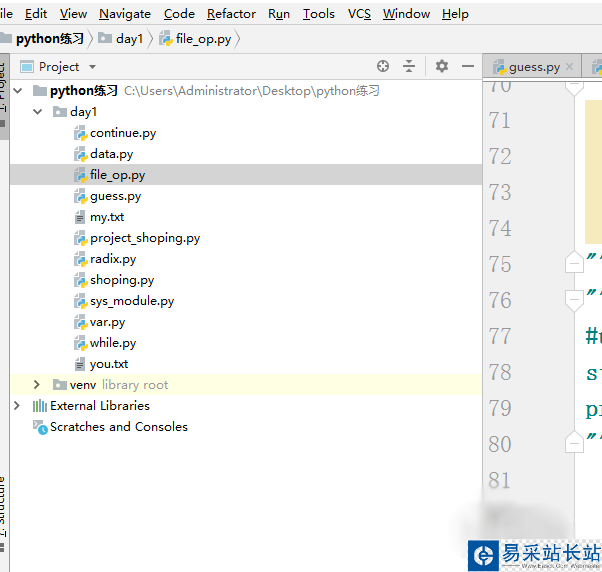This screenshot has width=602, height=572.
Task: Click the sys_module.py file icon
Action: click(80, 301)
